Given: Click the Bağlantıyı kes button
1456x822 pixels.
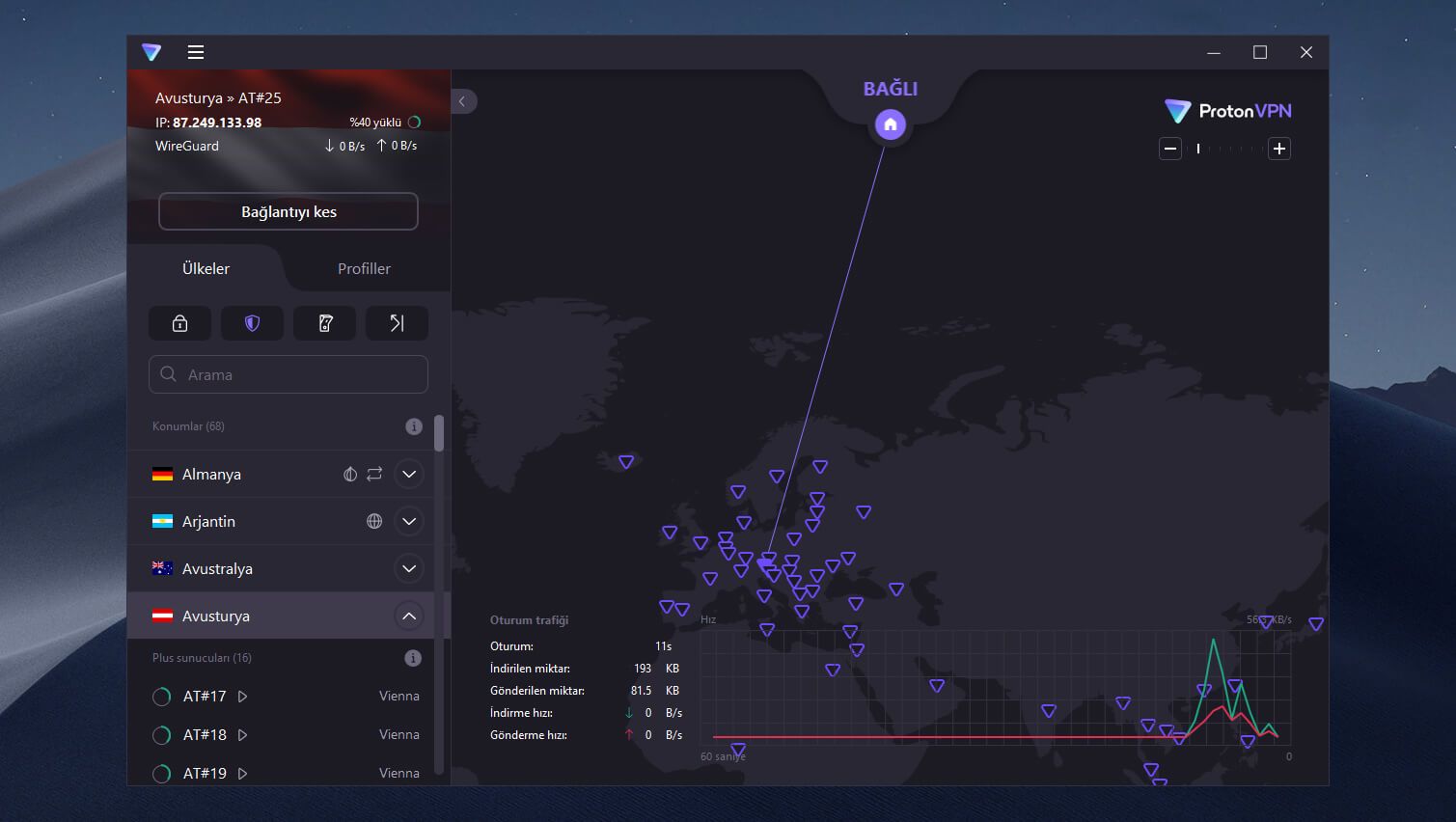Looking at the screenshot, I should [x=288, y=211].
